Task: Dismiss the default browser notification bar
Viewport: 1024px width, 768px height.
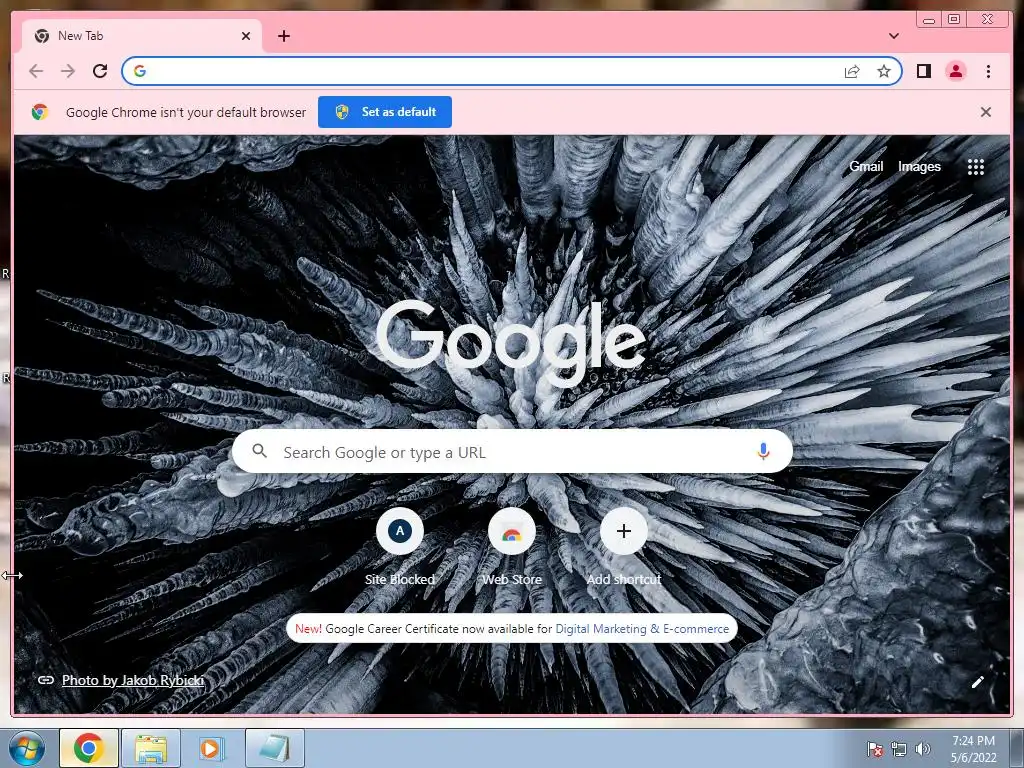Action: tap(985, 112)
